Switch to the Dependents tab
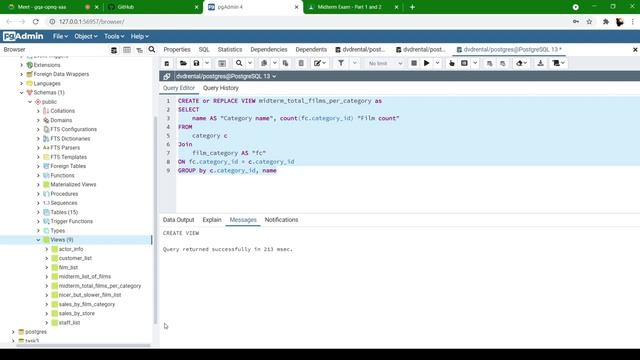 pos(311,49)
